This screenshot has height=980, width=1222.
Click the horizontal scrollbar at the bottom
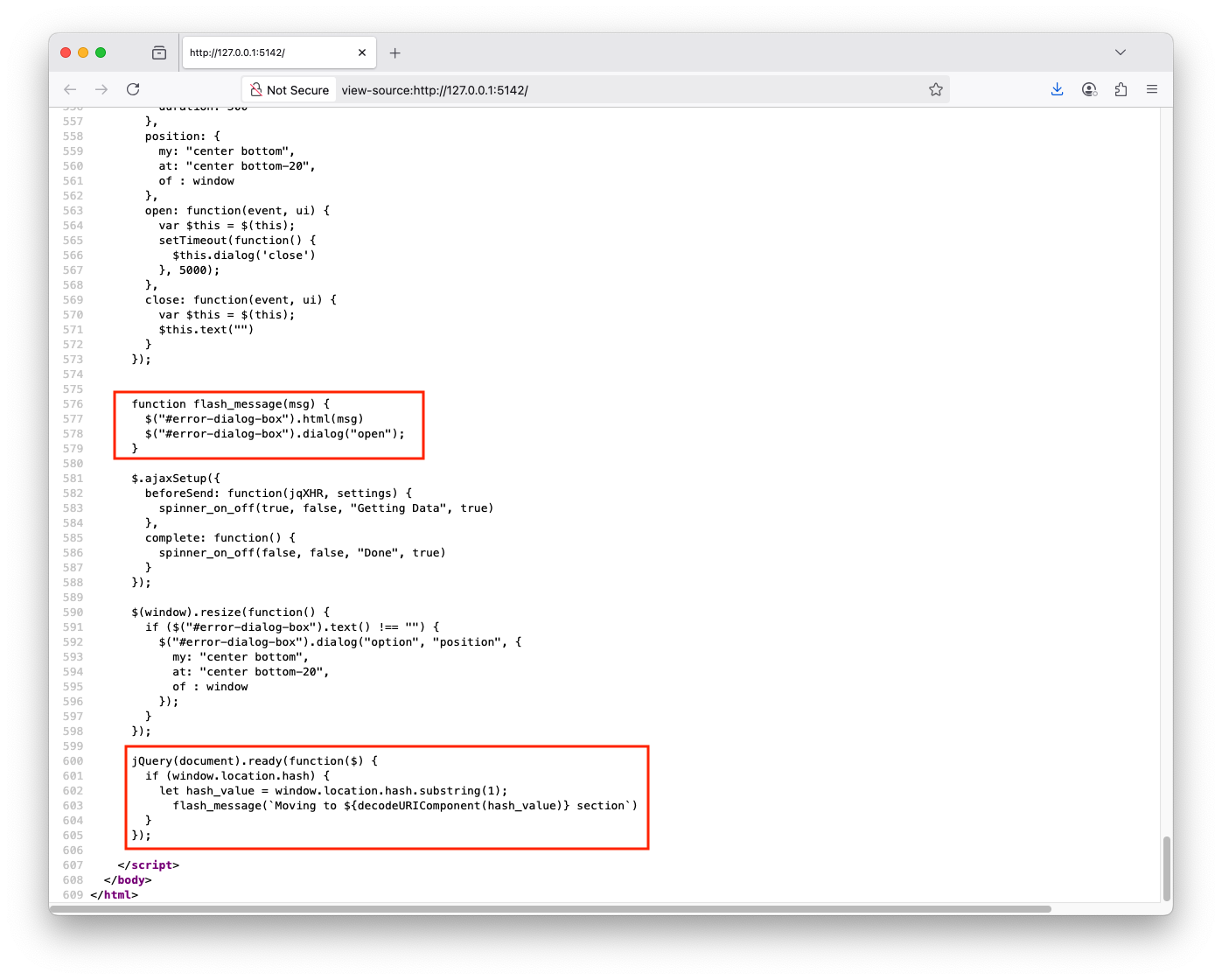[x=551, y=909]
